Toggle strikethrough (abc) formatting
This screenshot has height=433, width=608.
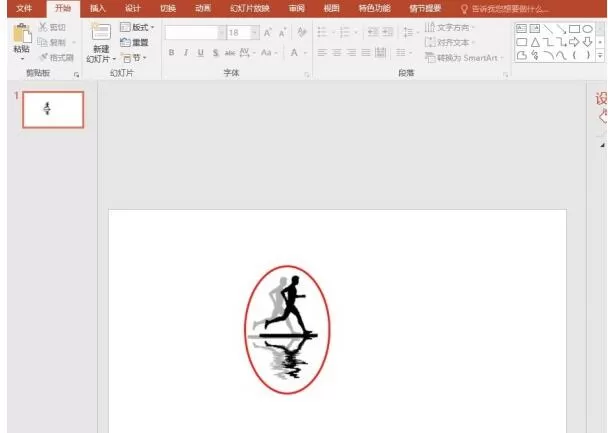point(230,52)
